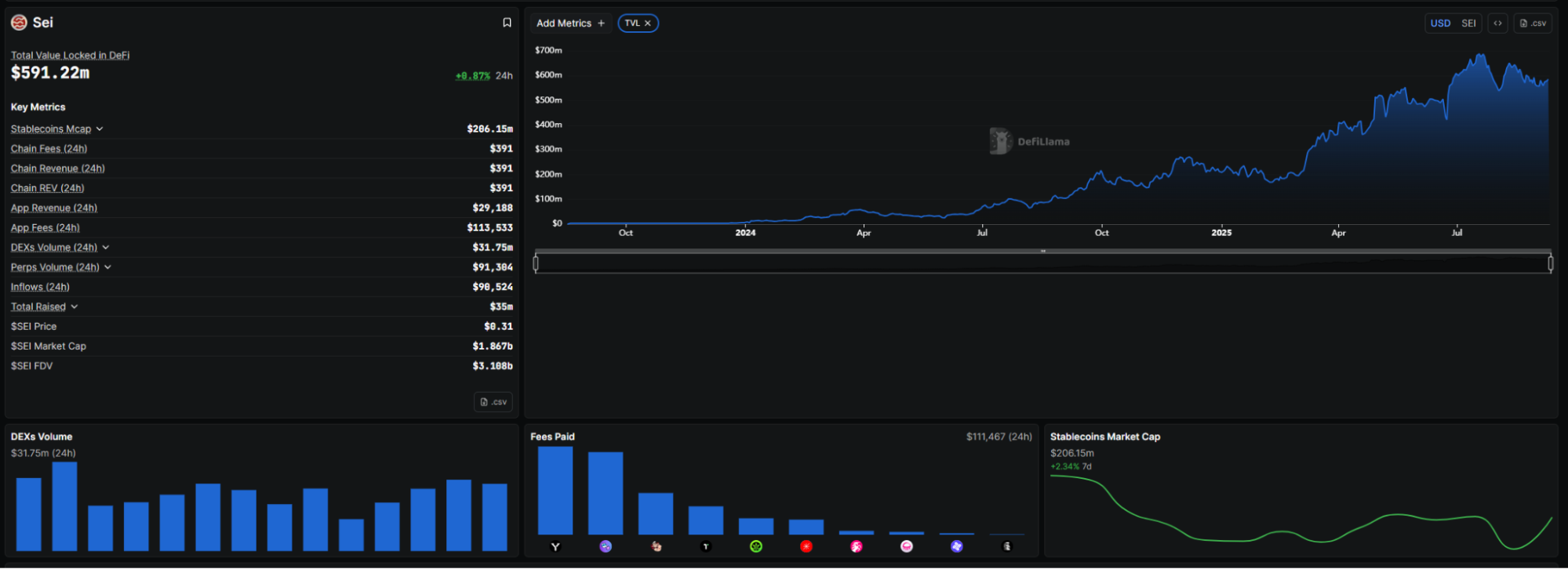Expand the DEXs Volume (24h) row
The width and height of the screenshot is (1568, 569).
point(106,248)
